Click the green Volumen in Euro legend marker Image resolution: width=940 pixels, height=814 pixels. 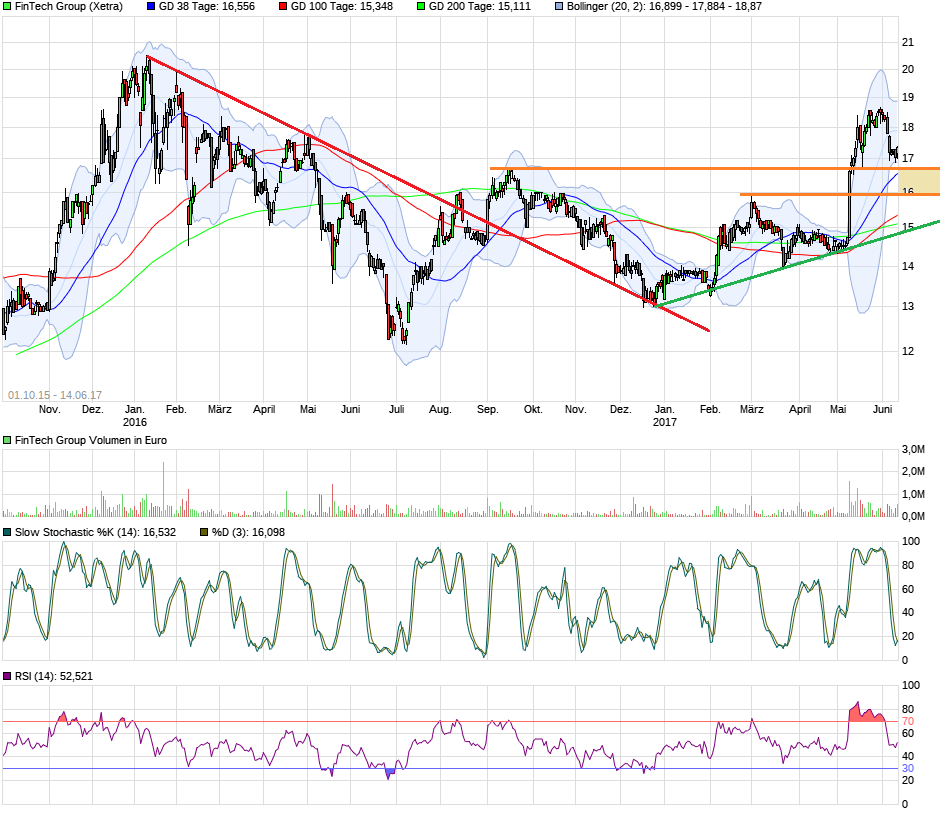pos(8,440)
